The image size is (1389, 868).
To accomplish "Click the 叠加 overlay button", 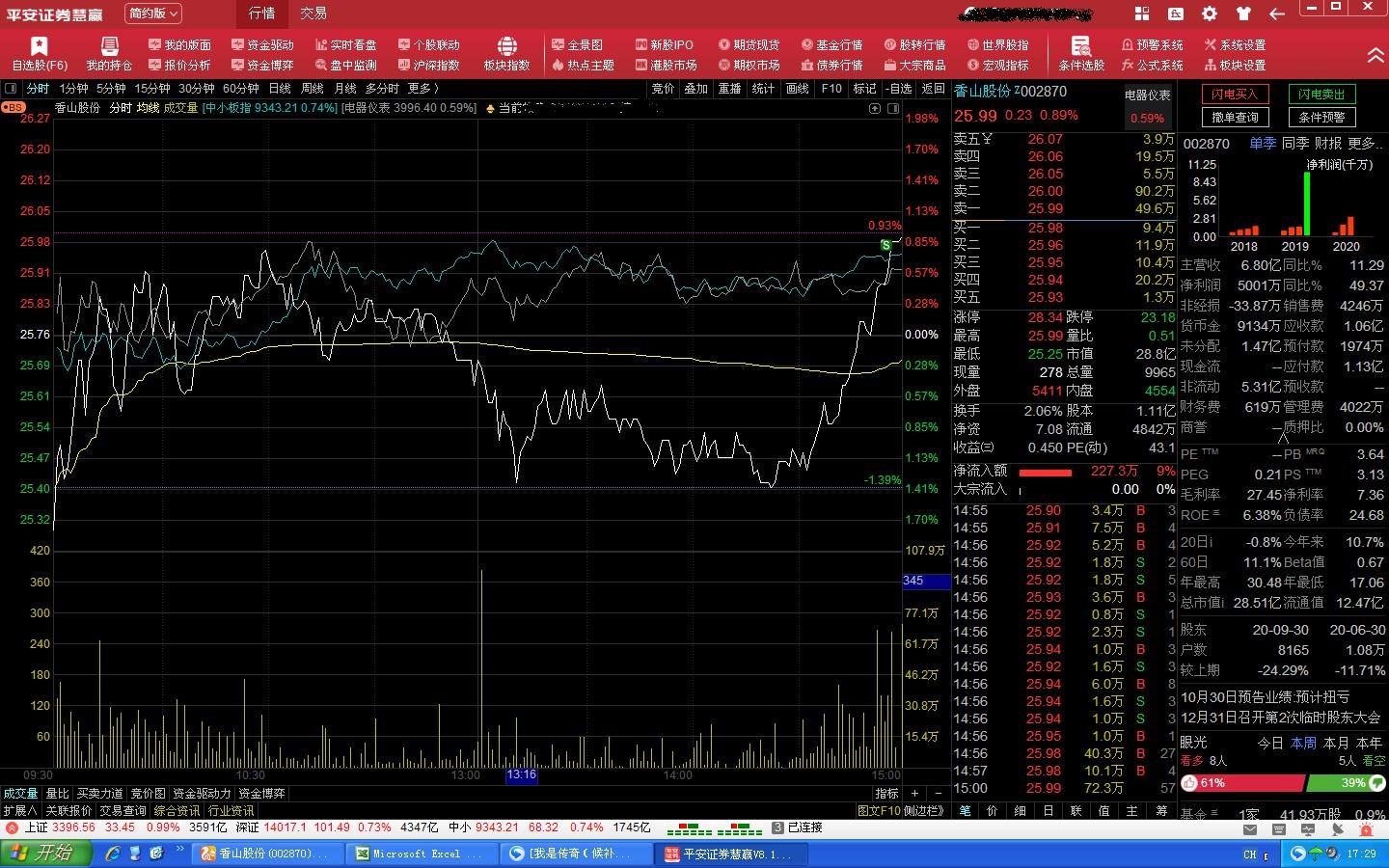I will (x=696, y=88).
